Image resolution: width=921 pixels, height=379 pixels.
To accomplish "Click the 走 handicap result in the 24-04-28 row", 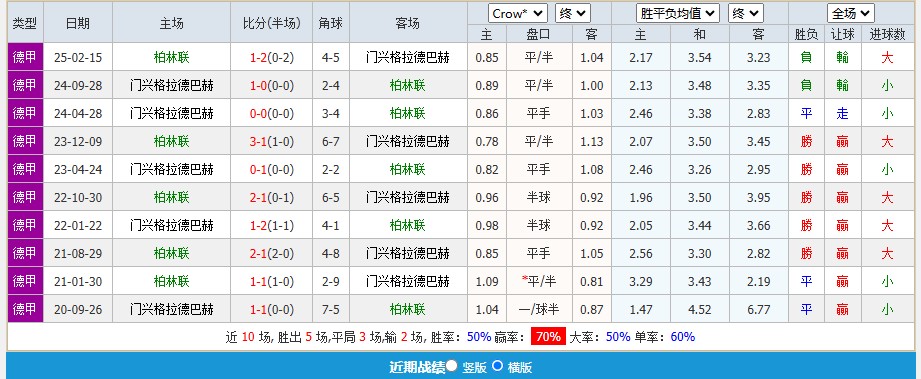I will click(x=842, y=113).
